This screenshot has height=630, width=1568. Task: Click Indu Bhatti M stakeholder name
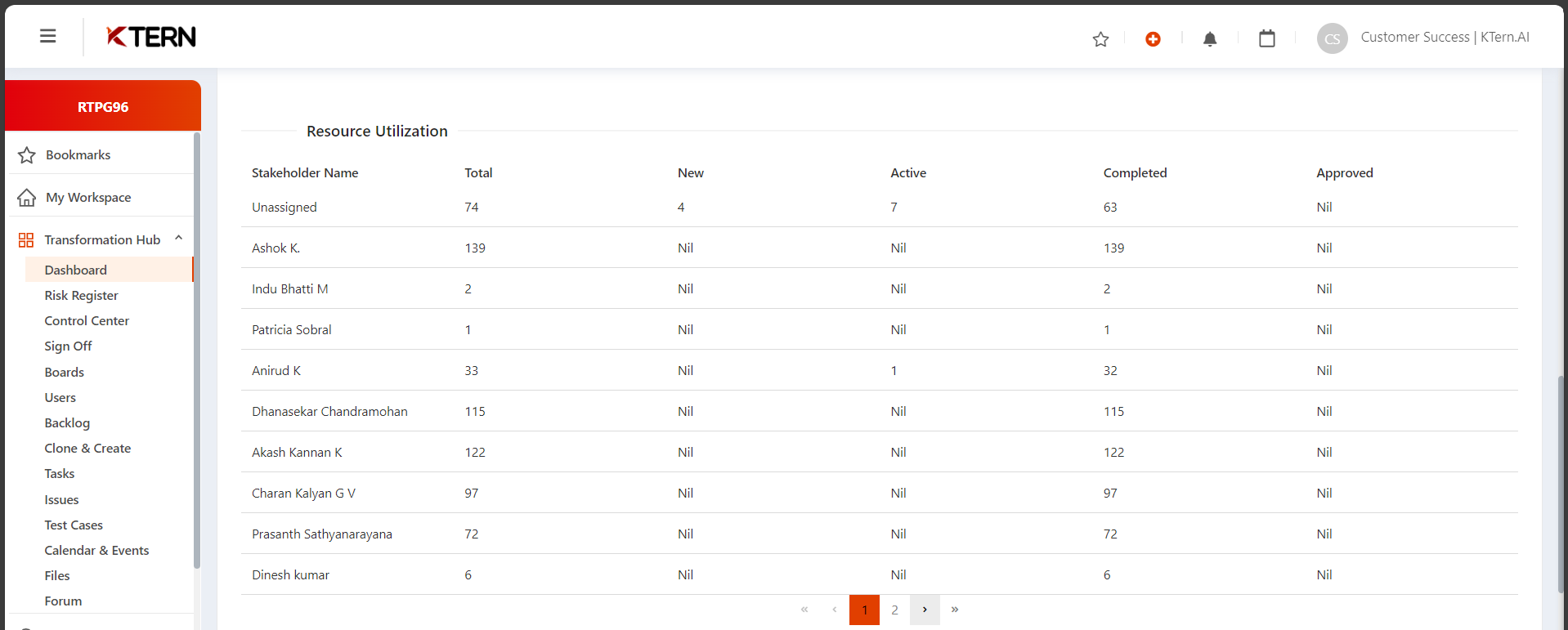point(289,288)
